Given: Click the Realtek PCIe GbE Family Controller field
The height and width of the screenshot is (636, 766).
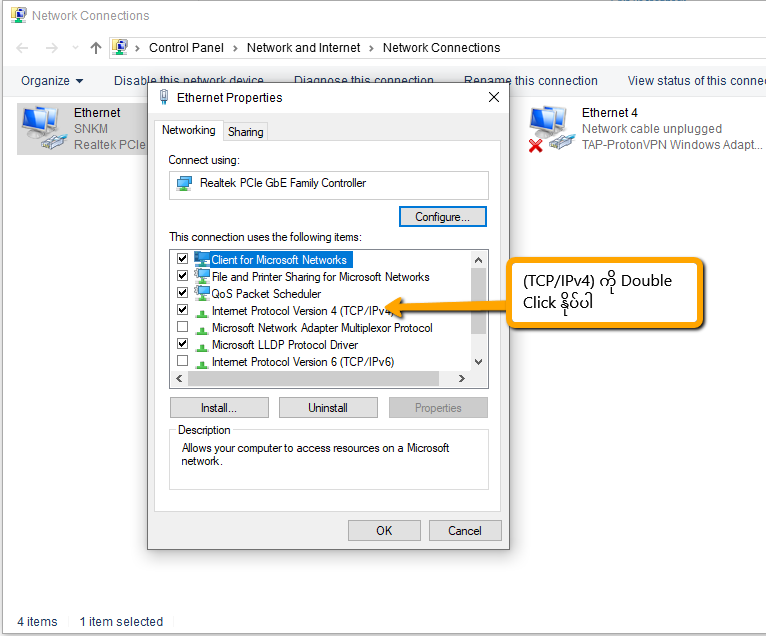Looking at the screenshot, I should pos(328,185).
